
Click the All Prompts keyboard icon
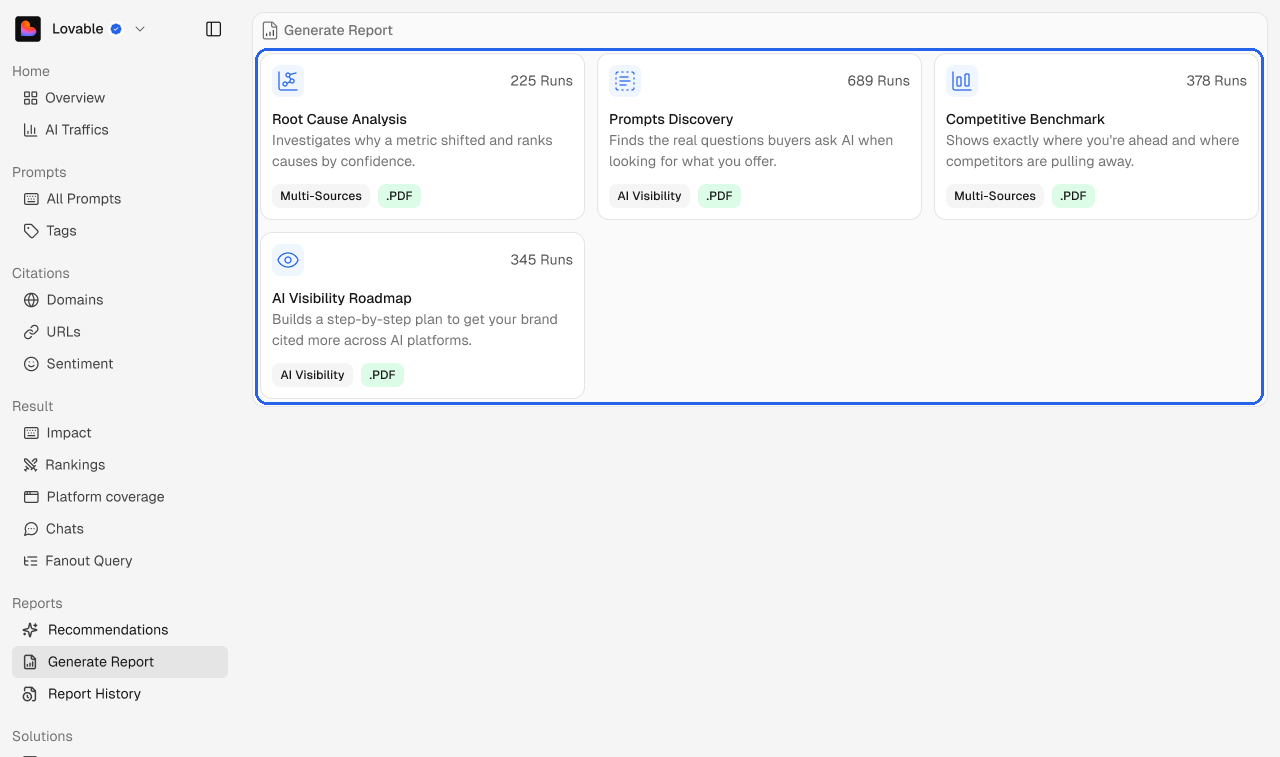(x=31, y=199)
